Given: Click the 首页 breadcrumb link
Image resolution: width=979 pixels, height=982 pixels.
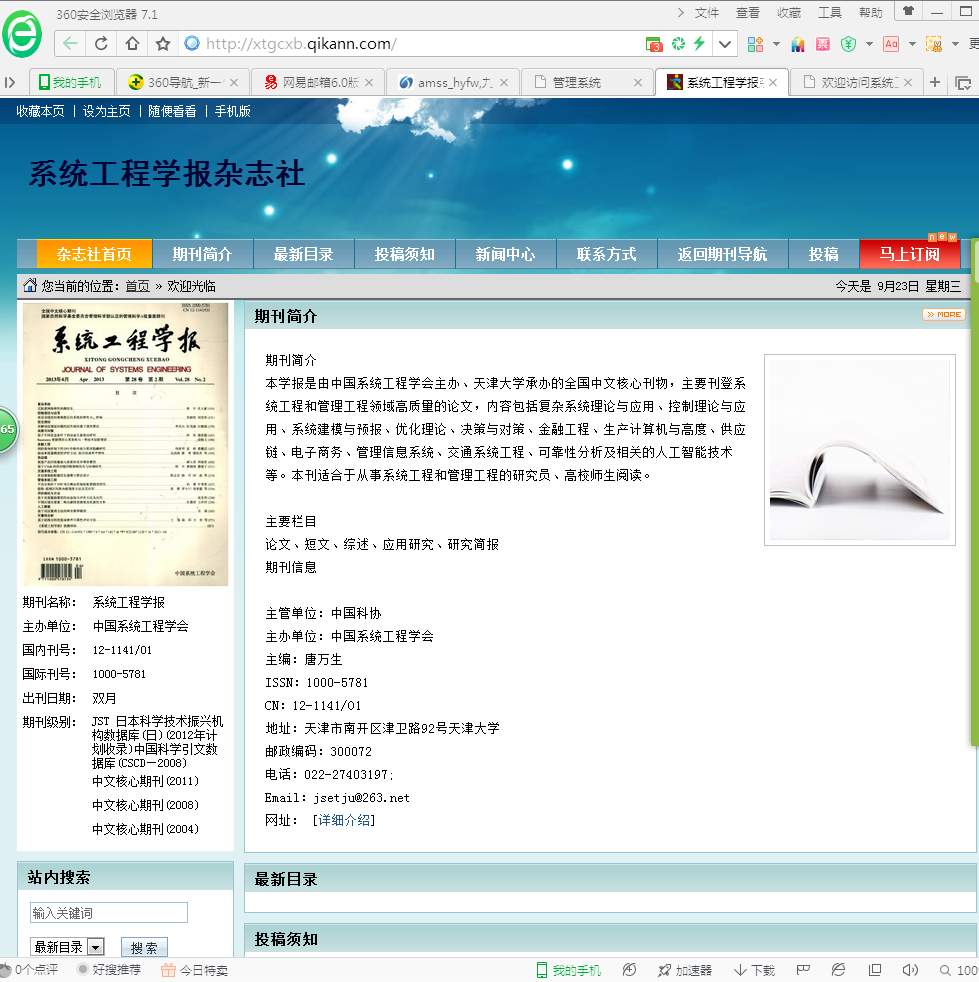Looking at the screenshot, I should pyautogui.click(x=137, y=286).
